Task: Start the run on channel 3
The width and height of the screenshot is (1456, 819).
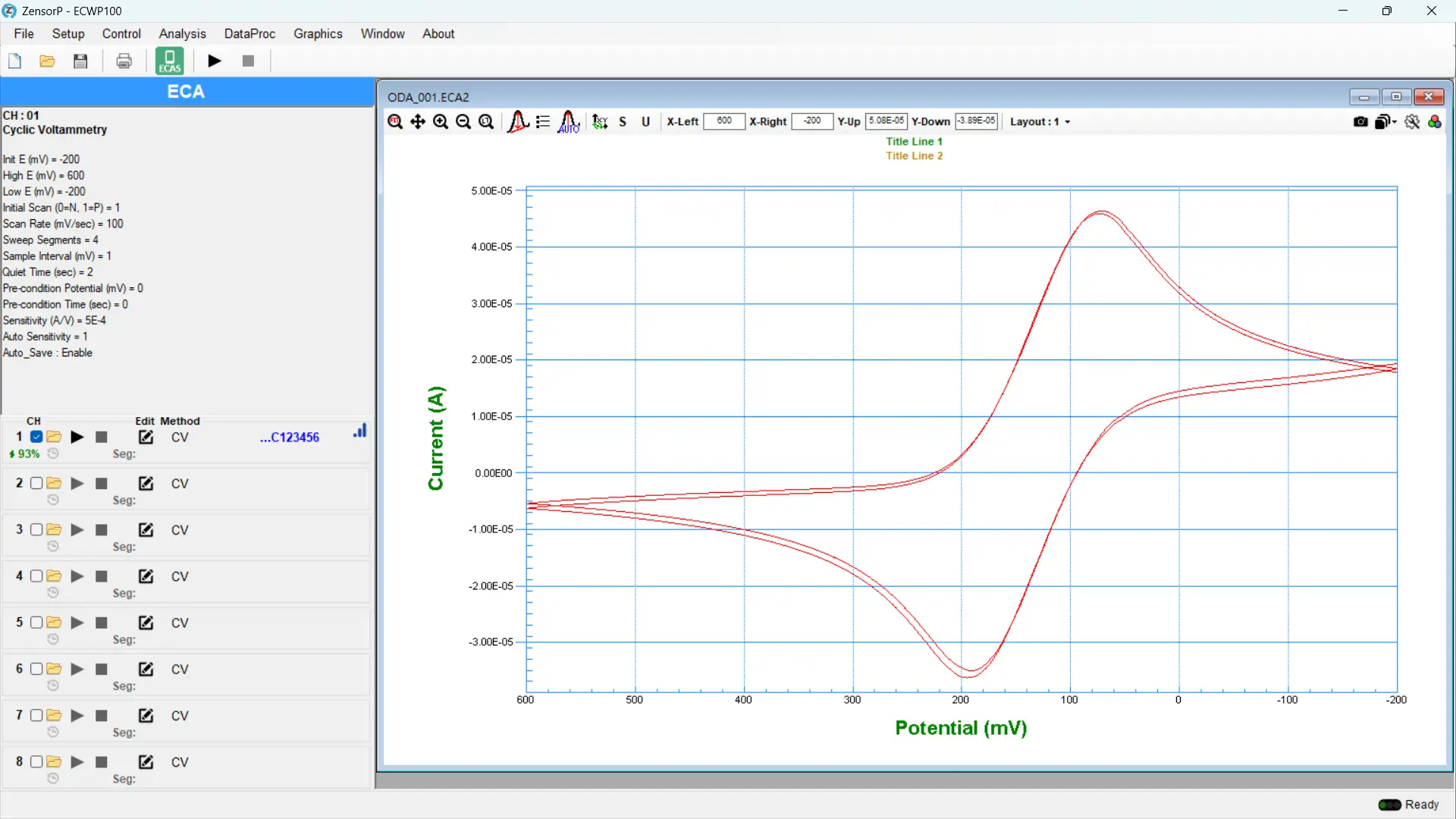Action: pyautogui.click(x=77, y=529)
